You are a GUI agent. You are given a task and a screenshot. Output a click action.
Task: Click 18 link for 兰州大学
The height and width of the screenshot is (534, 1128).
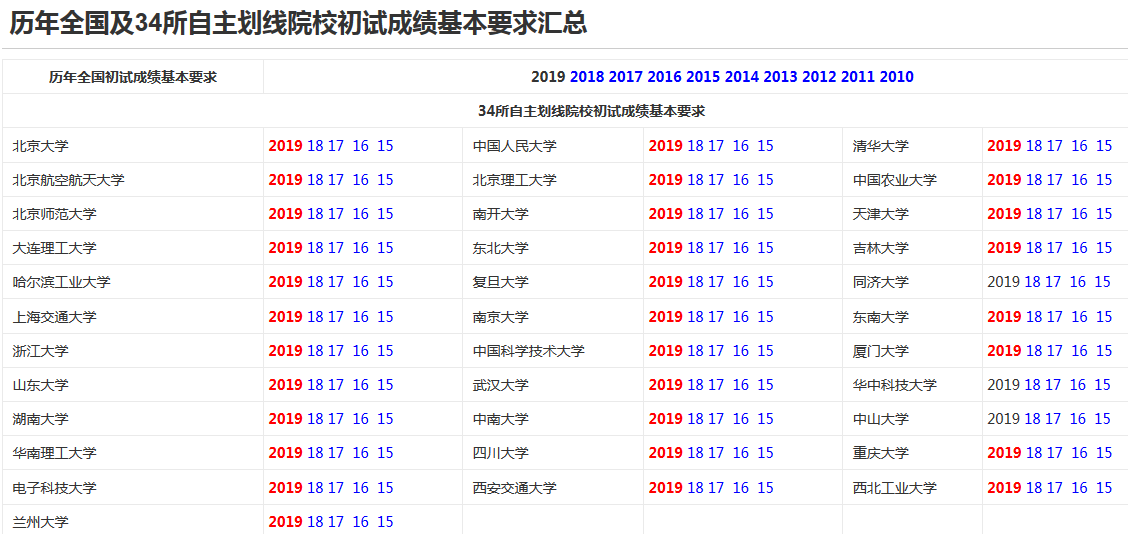click(x=315, y=522)
